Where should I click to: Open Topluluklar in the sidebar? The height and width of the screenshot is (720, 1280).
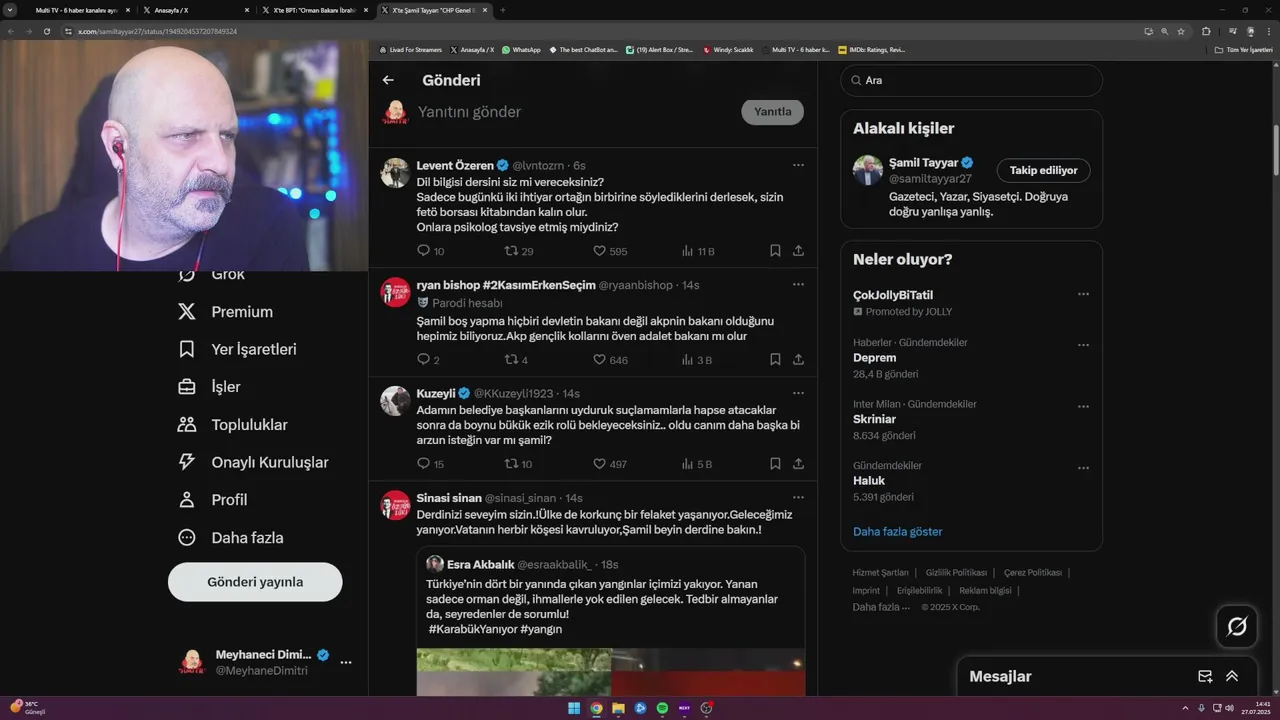coord(232,425)
